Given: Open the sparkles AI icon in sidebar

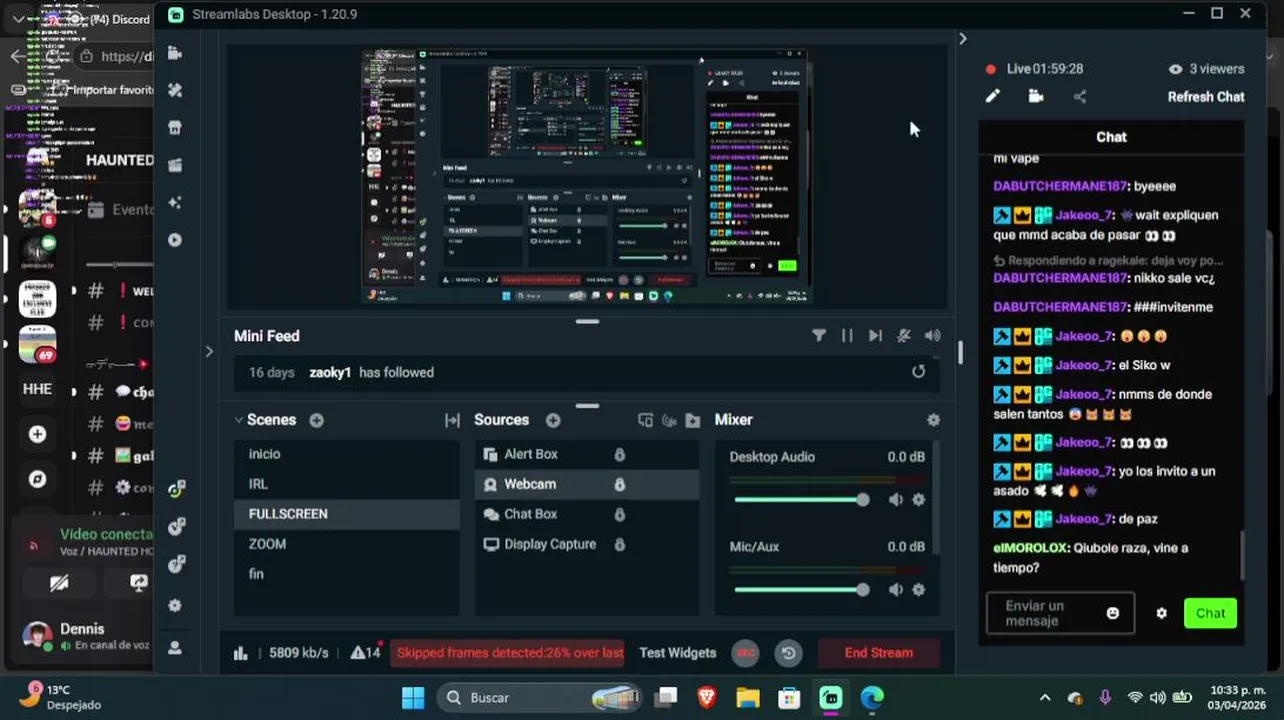Looking at the screenshot, I should (175, 203).
